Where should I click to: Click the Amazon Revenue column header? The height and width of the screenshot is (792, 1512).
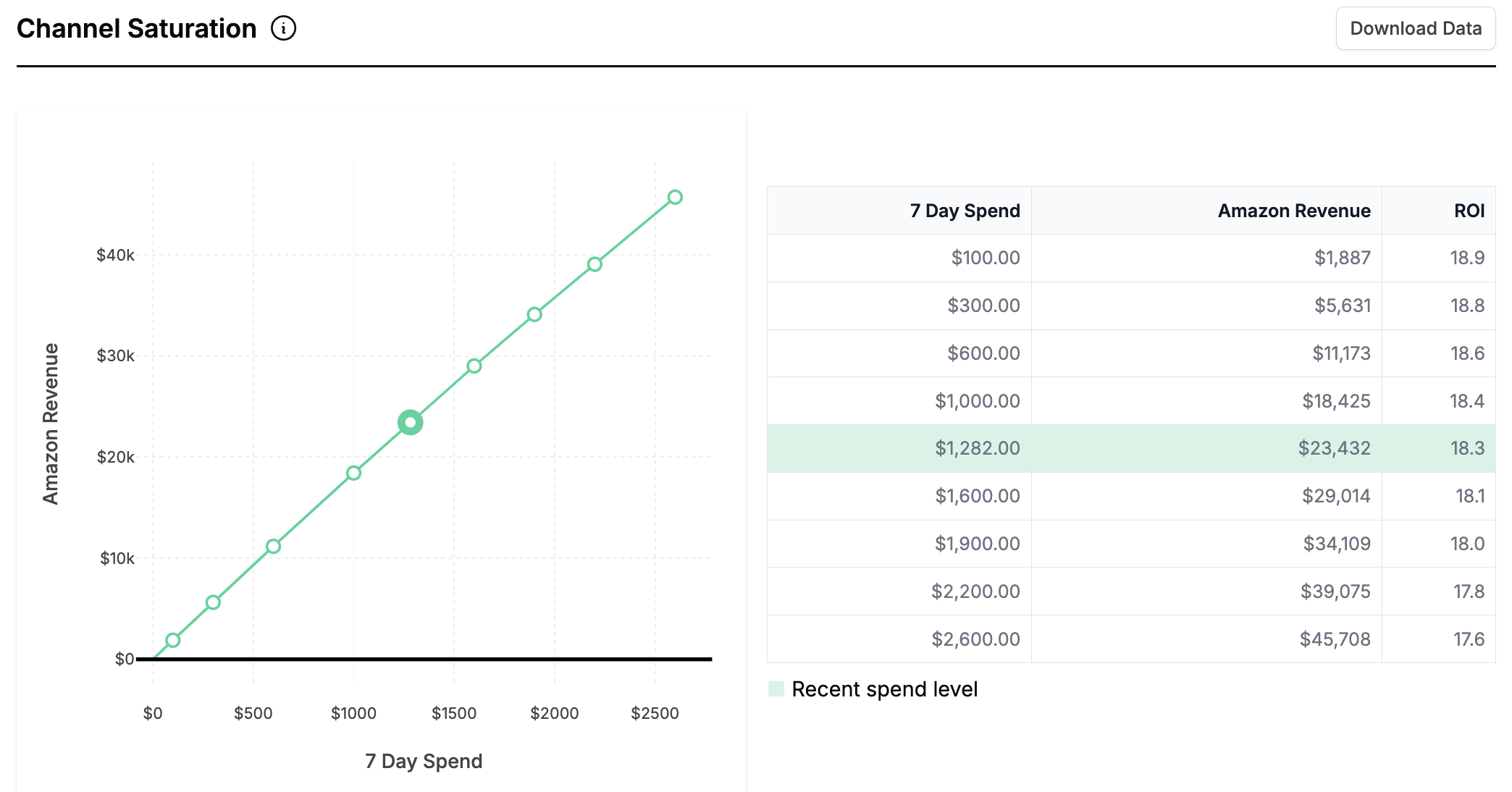1293,211
